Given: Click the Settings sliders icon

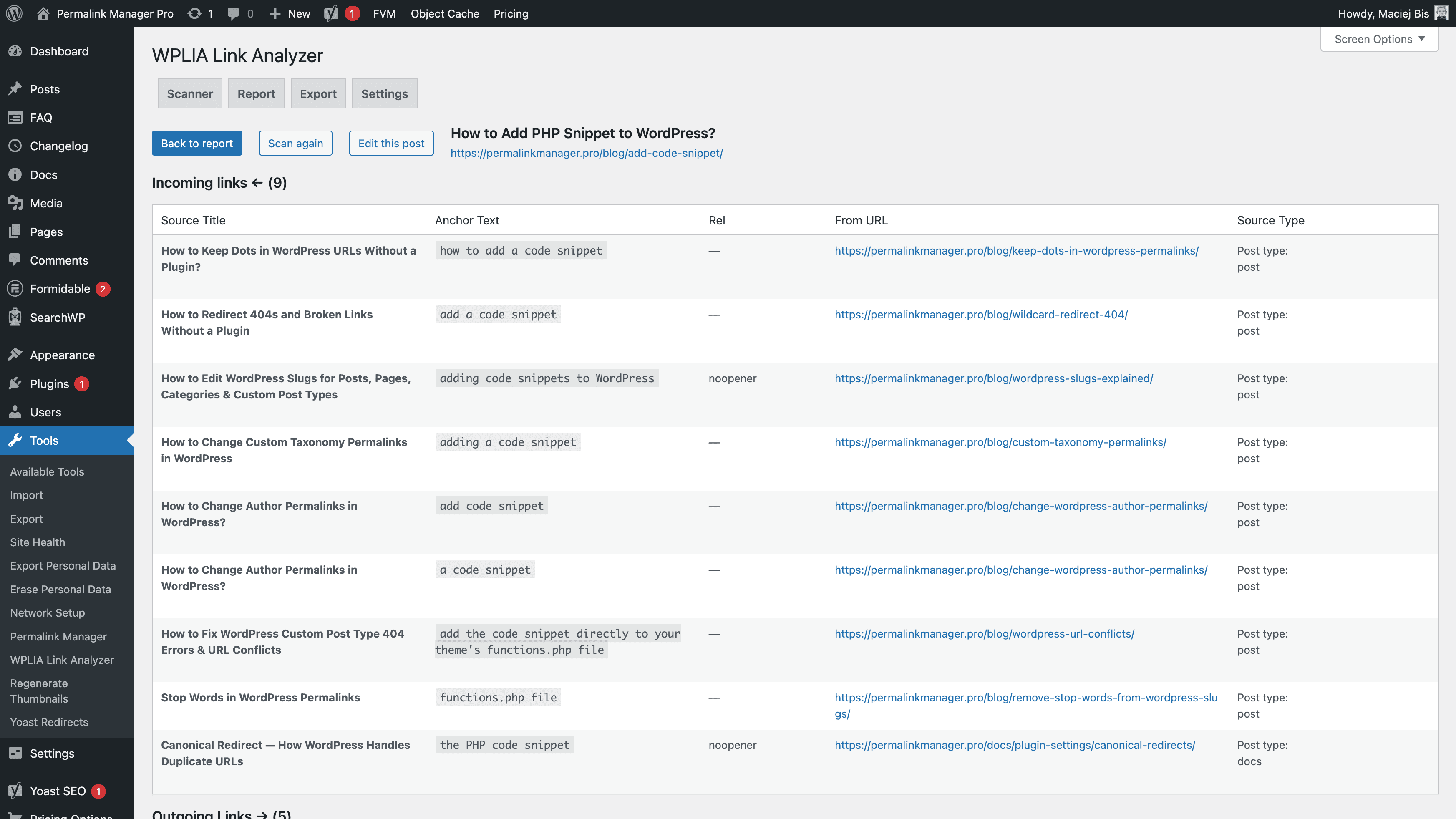Looking at the screenshot, I should (15, 753).
